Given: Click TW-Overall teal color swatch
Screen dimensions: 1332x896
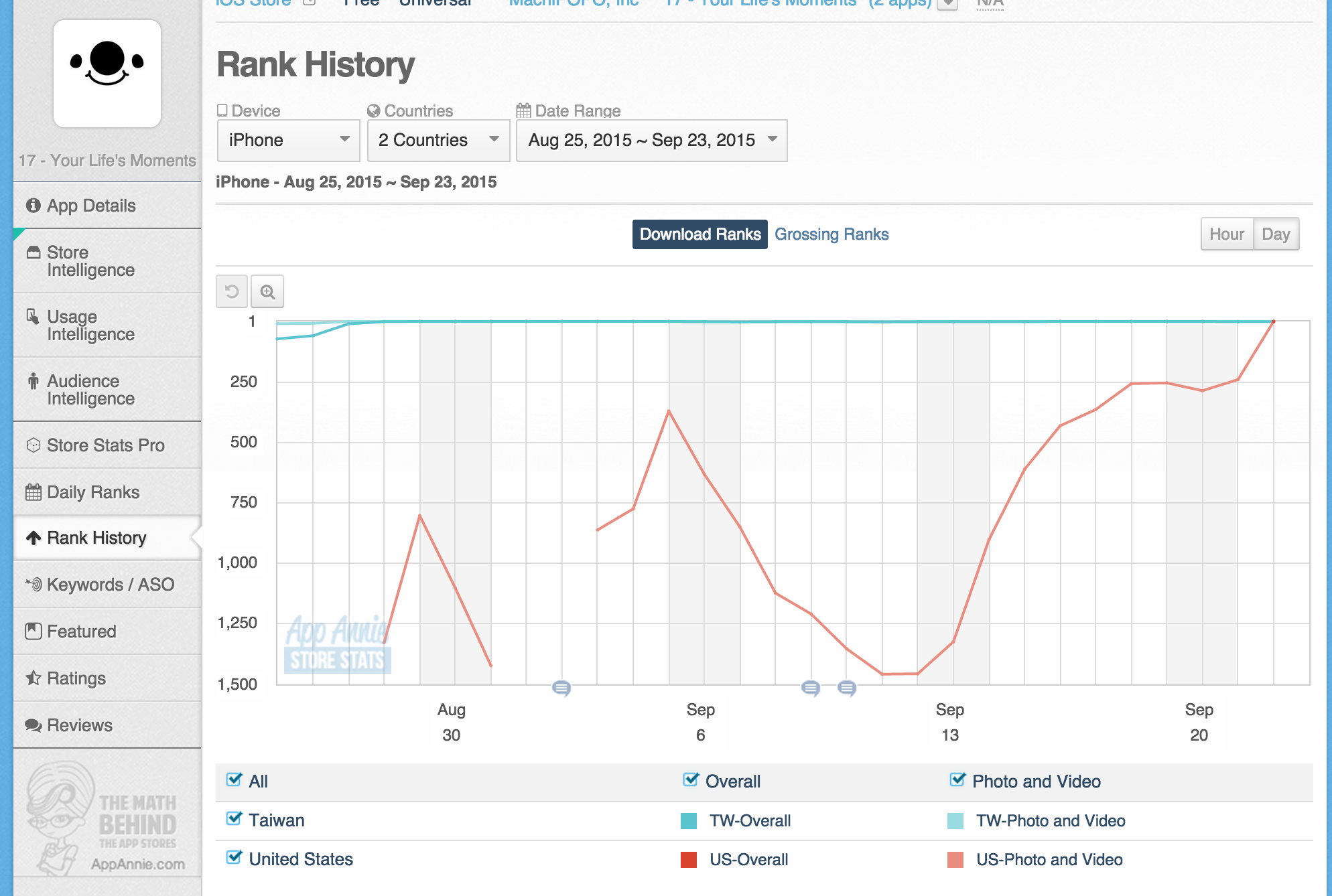Looking at the screenshot, I should pos(689,821).
